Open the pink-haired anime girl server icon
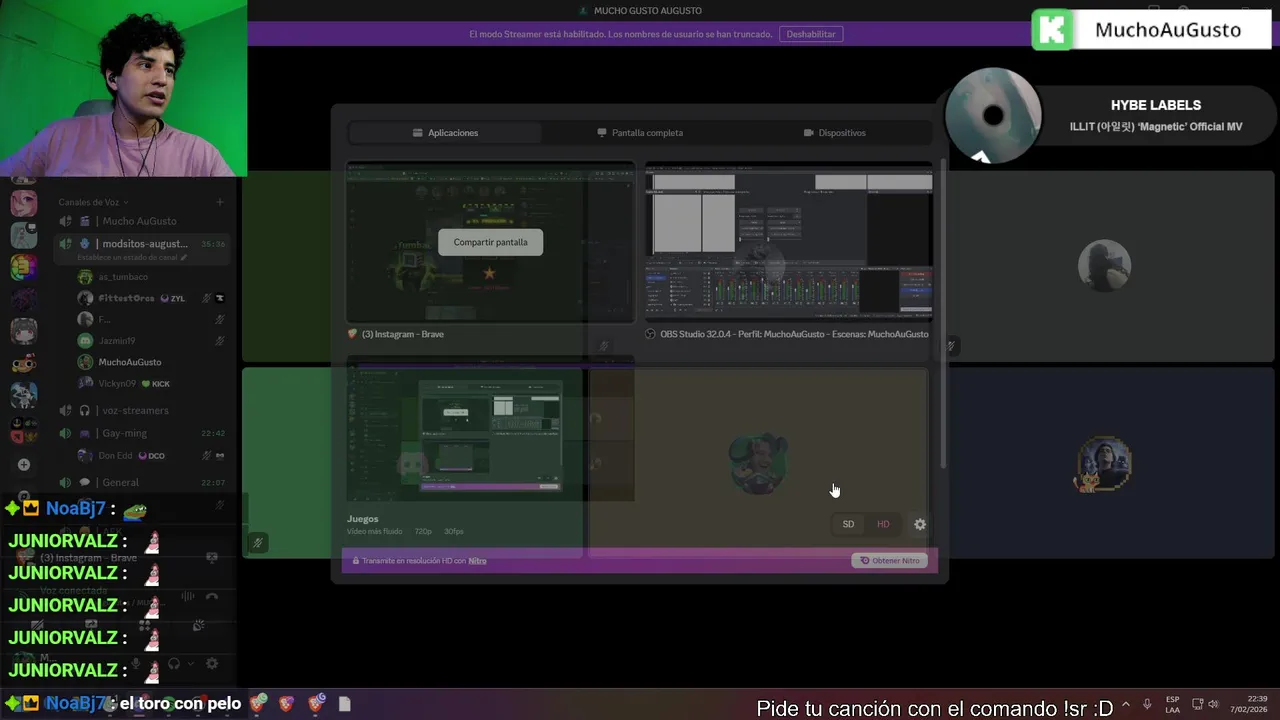Screen dimensions: 1280x720 click(24, 203)
